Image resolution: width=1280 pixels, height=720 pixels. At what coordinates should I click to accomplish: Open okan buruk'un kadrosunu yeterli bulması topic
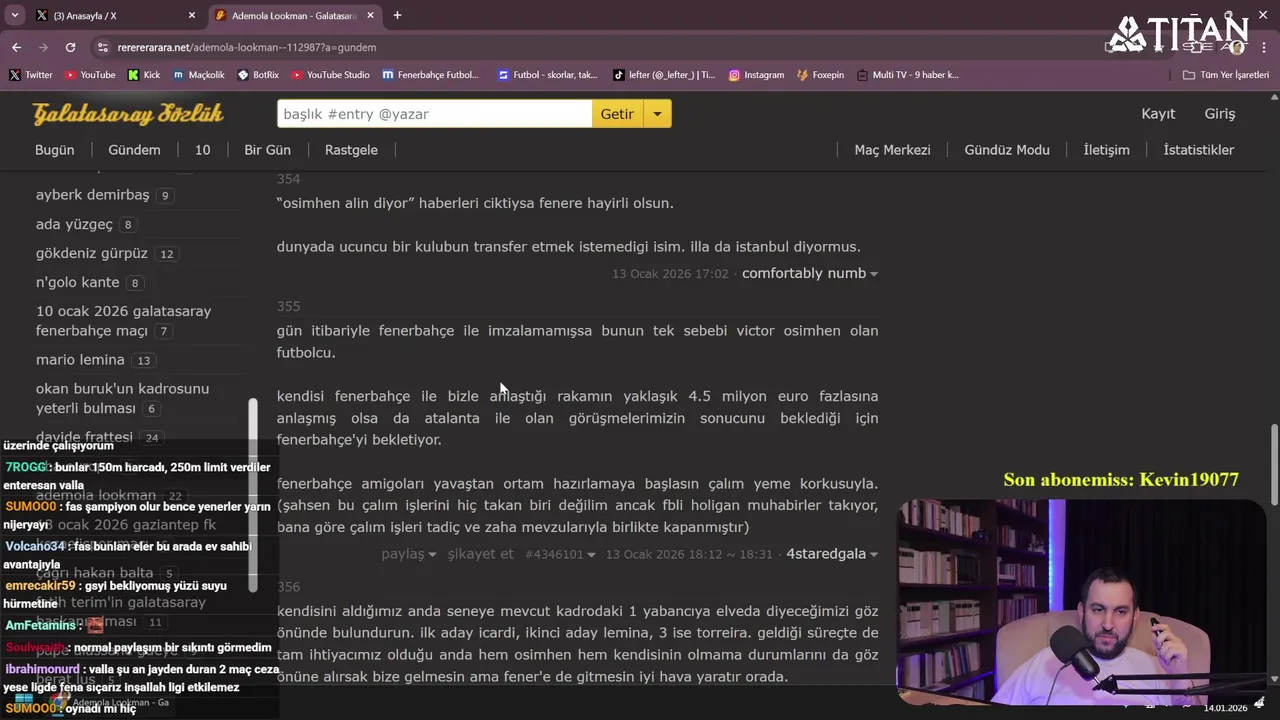(122, 398)
